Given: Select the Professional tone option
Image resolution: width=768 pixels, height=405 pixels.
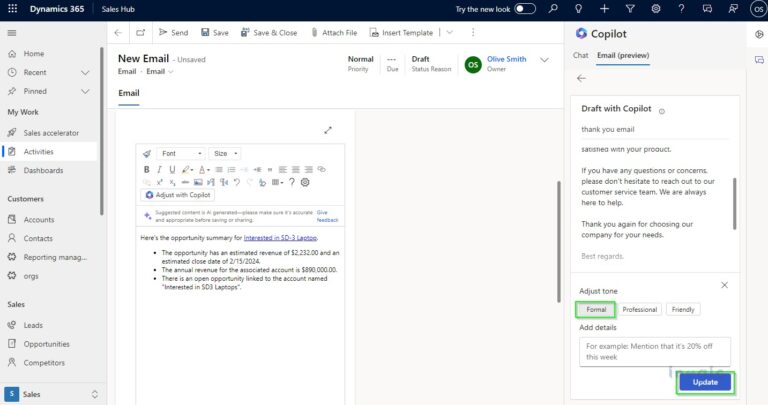Looking at the screenshot, I should [639, 309].
